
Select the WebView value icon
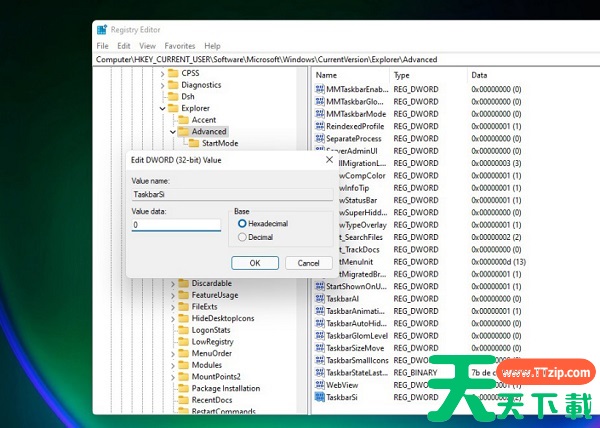(x=320, y=385)
